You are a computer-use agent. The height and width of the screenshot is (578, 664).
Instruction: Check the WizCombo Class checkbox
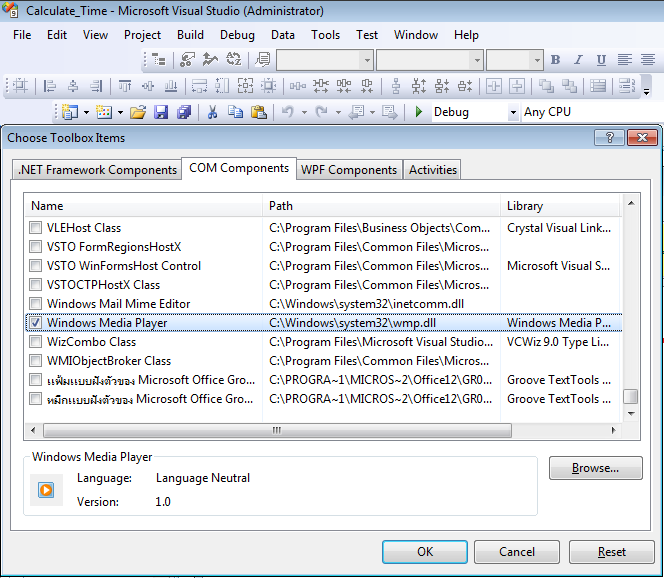tap(36, 341)
